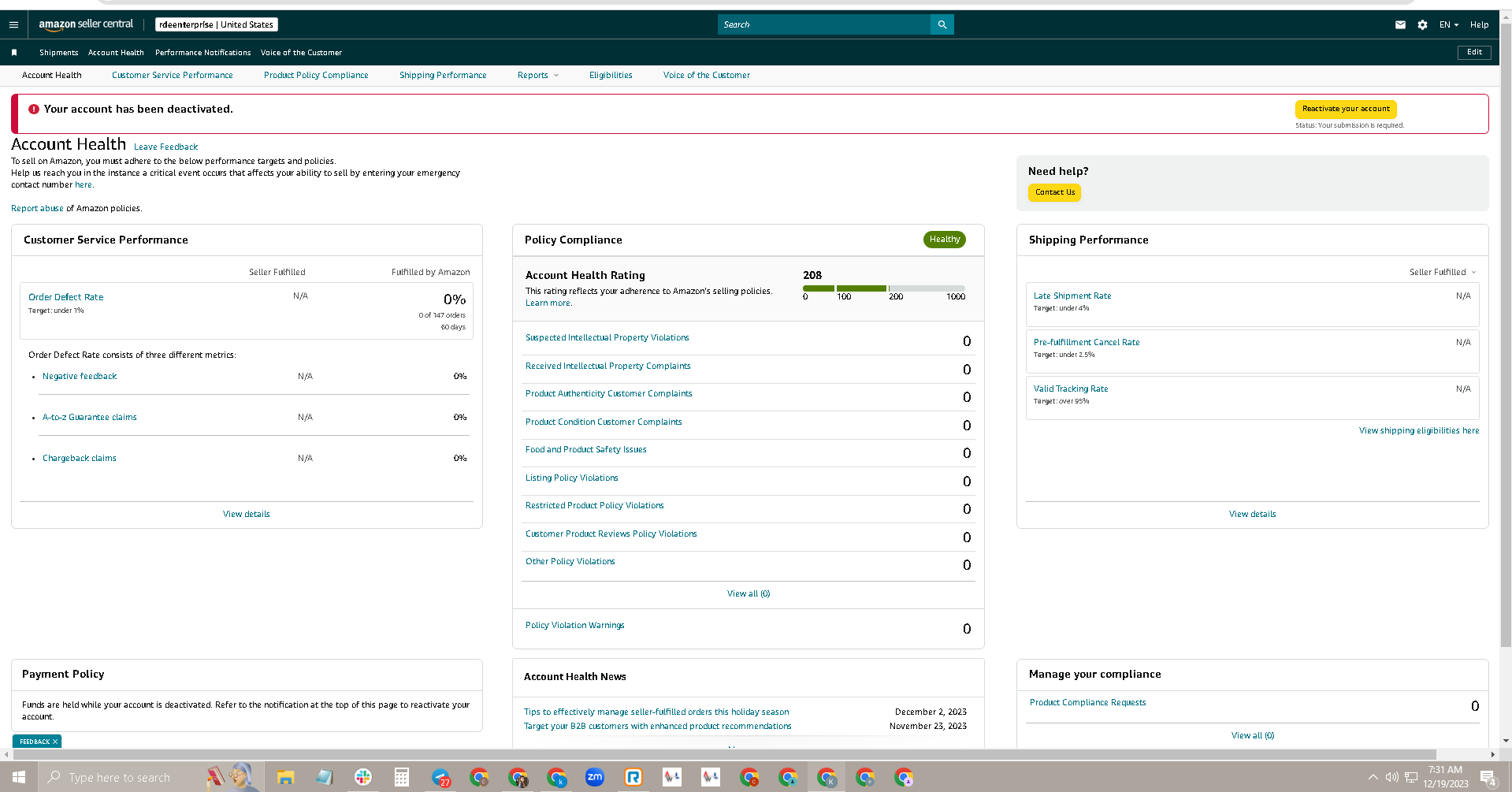Screen dimensions: 1512x792
Task: Open Learn more about Account Health Rating
Action: (548, 303)
